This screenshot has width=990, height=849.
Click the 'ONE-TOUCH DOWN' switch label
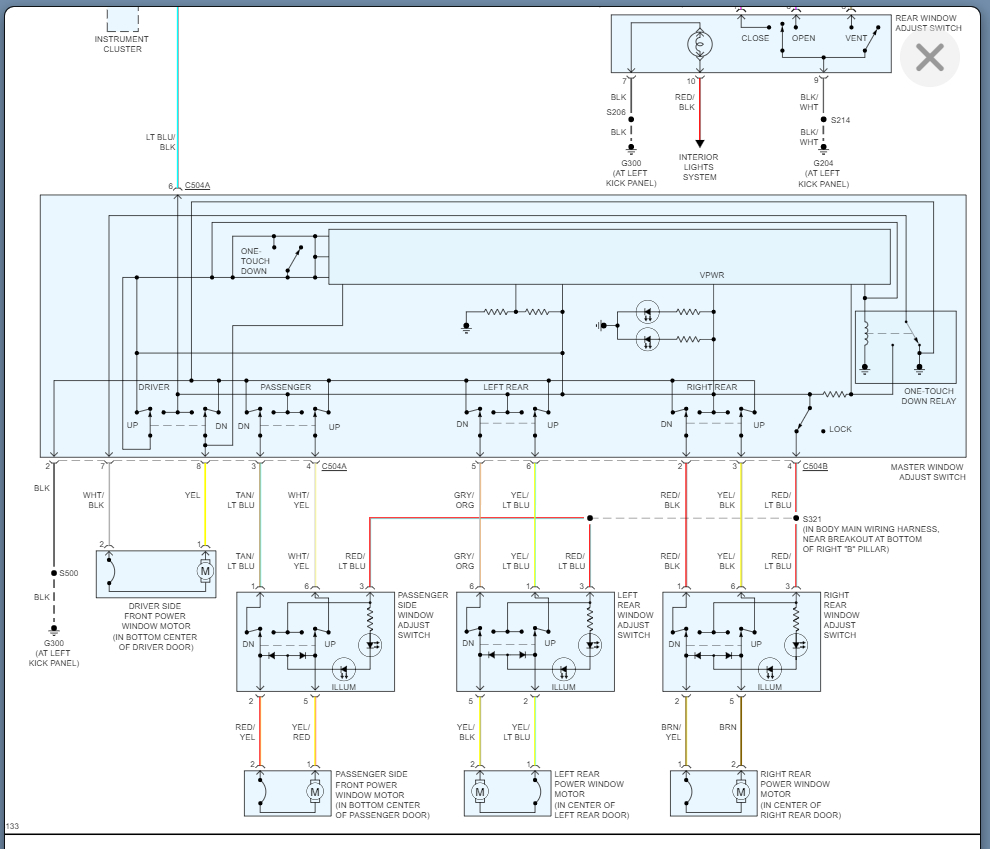pos(254,261)
